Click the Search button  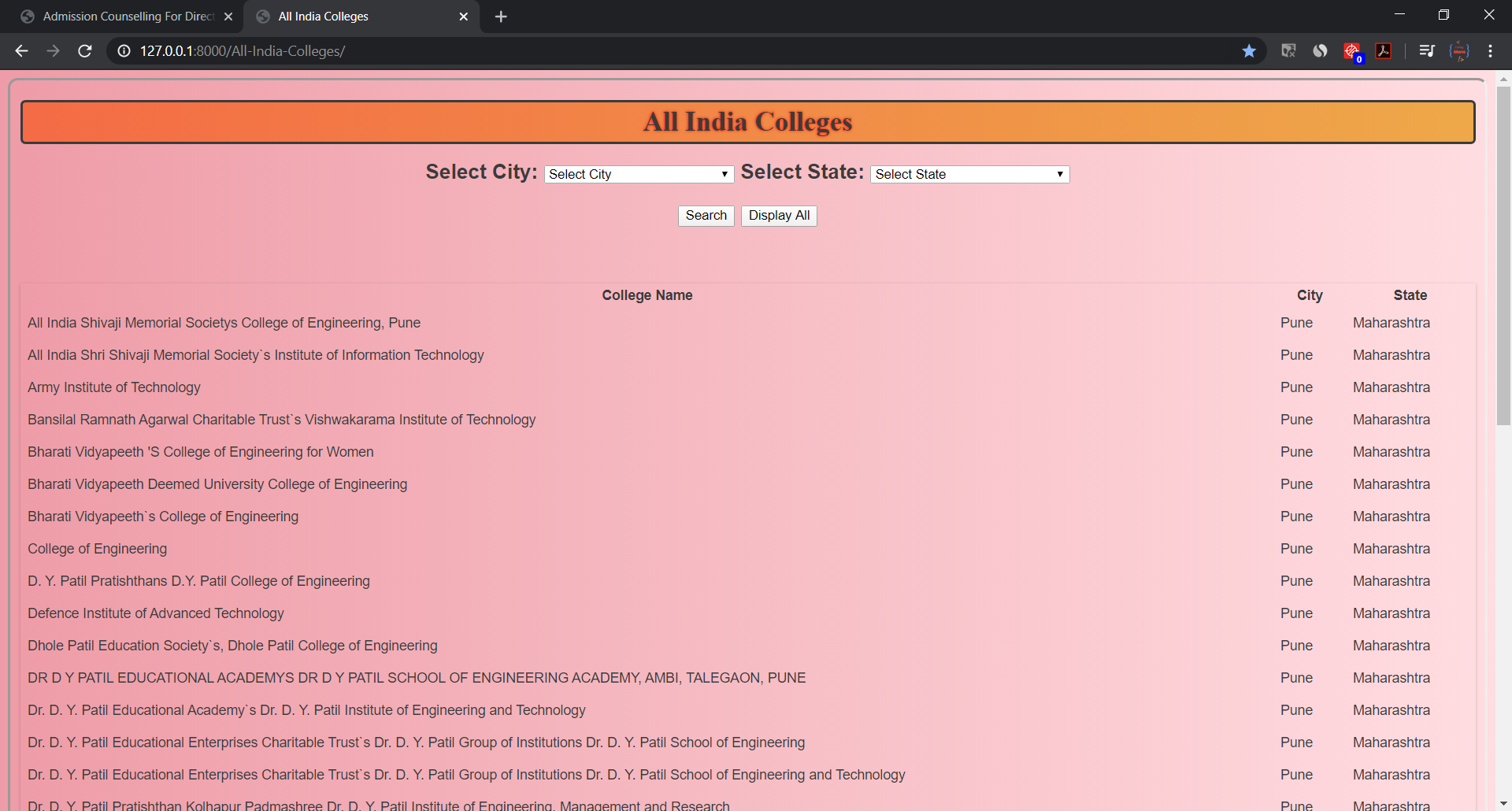706,216
